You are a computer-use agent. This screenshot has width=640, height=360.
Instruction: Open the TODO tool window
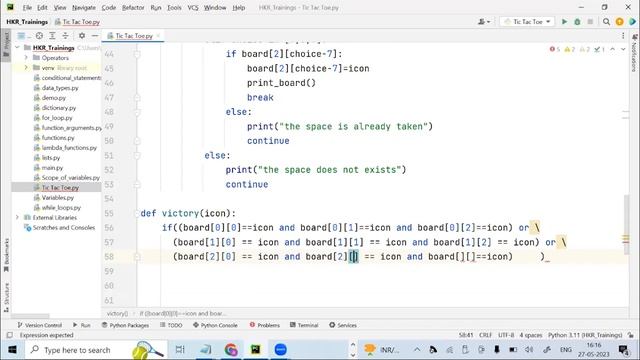171,325
